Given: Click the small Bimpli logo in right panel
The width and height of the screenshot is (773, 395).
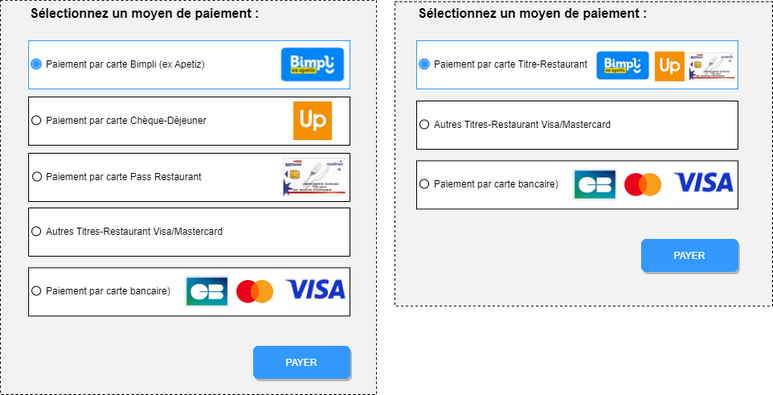Looking at the screenshot, I should tap(623, 65).
